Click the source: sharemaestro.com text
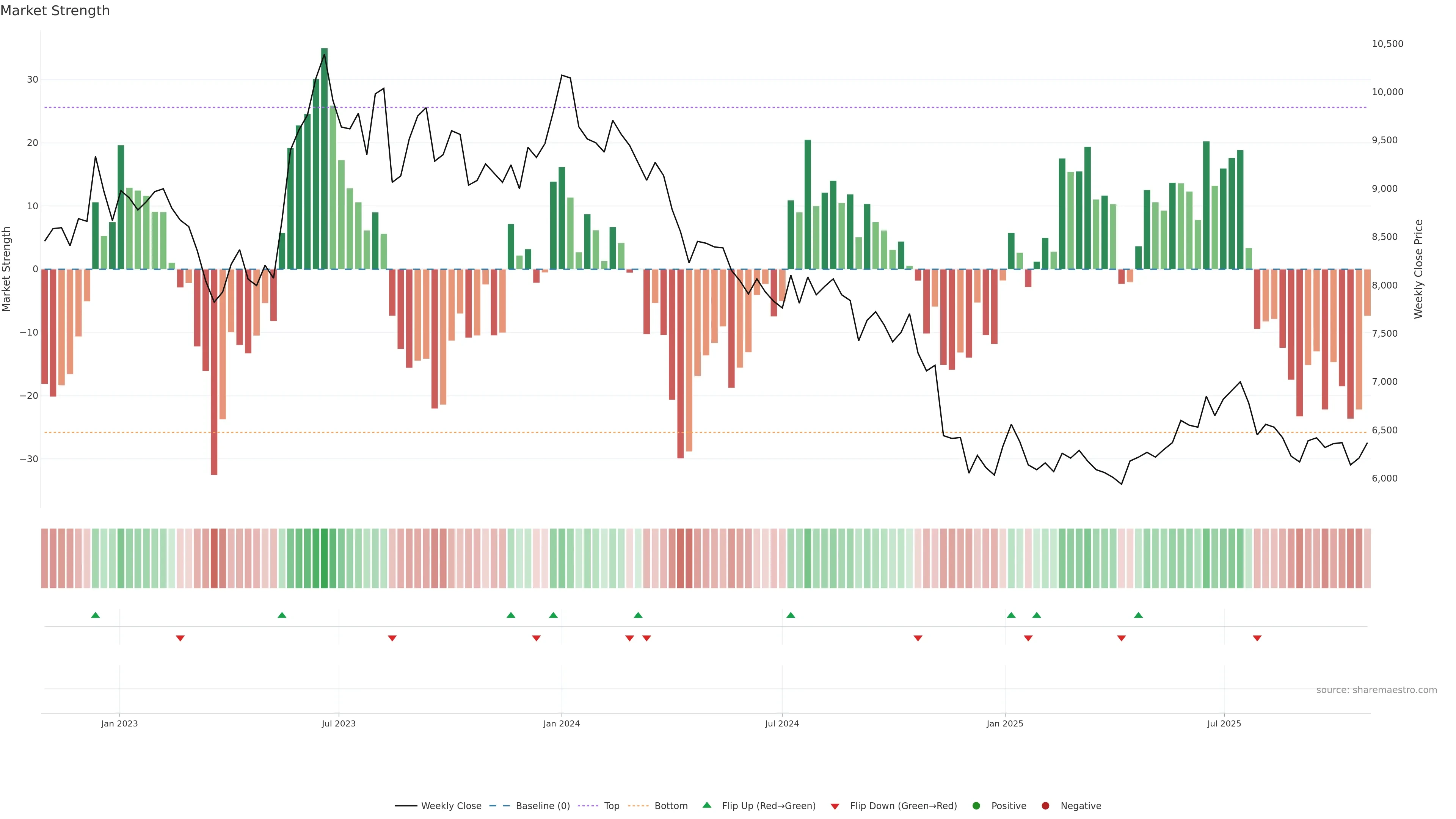1456x819 pixels. coord(1376,690)
